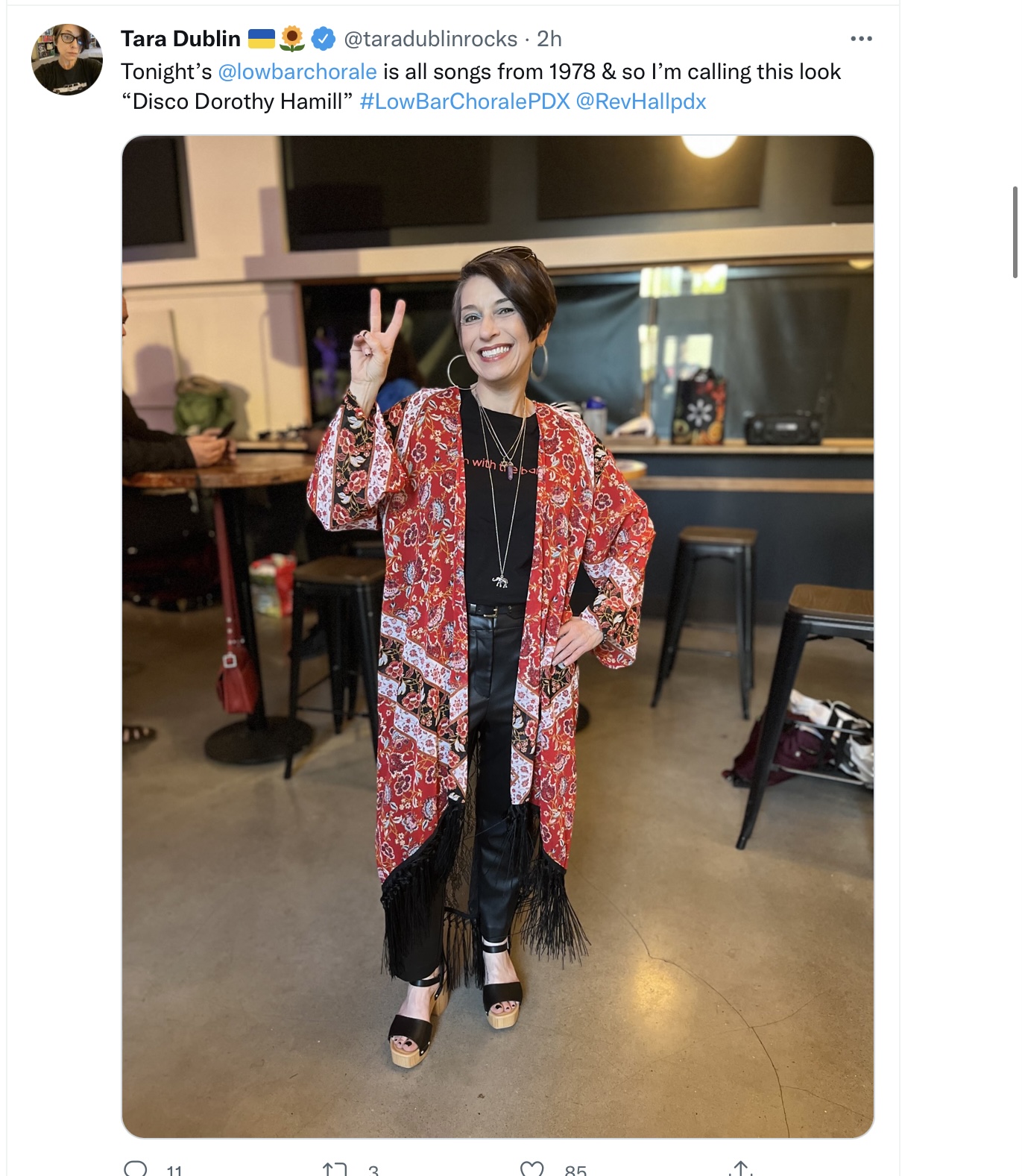The image size is (1022, 1176).
Task: Click the like count 85
Action: pos(575,1170)
